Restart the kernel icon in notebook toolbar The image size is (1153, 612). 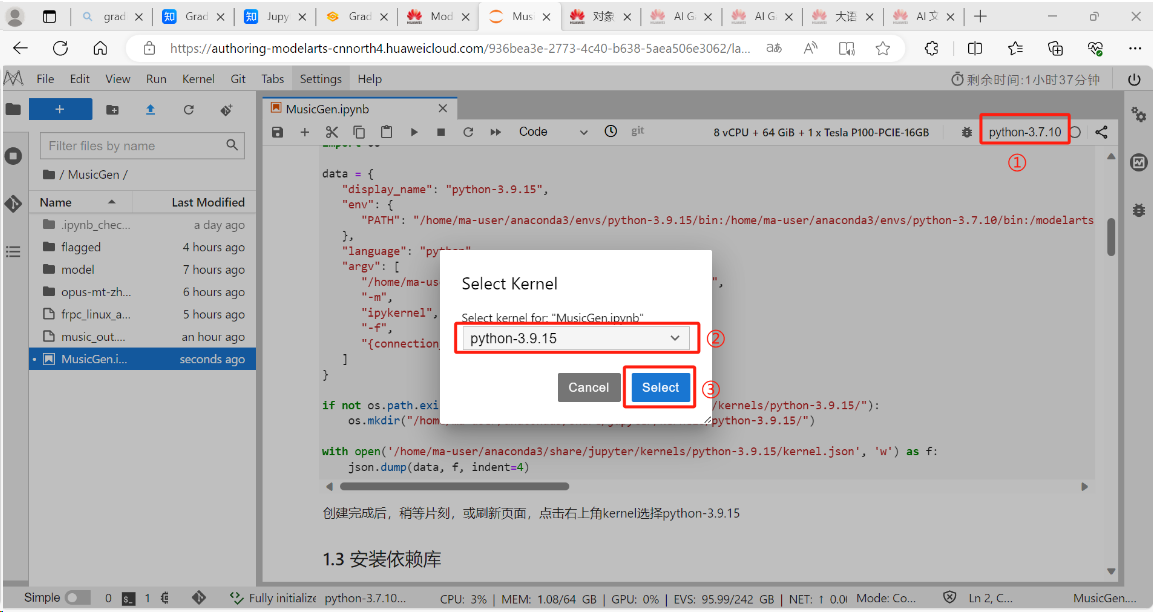tap(468, 132)
